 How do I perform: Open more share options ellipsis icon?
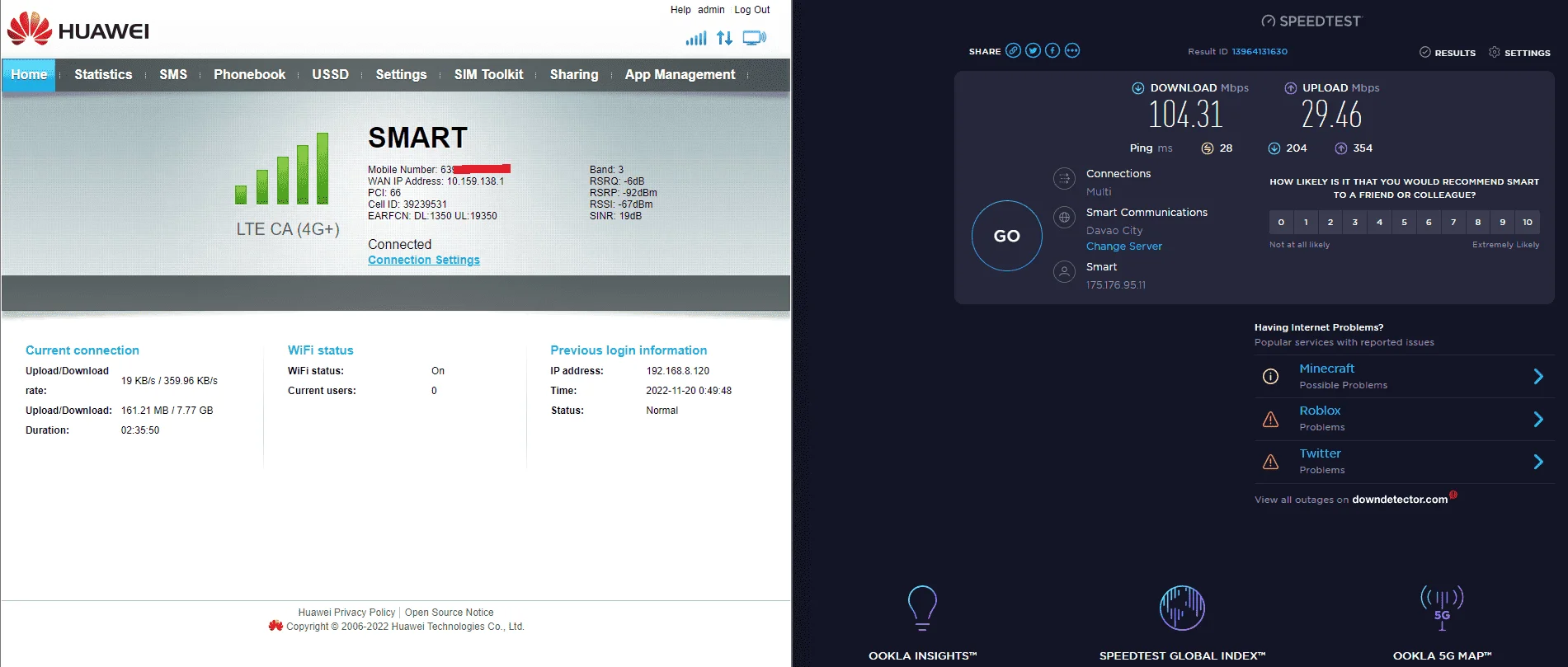(1072, 50)
